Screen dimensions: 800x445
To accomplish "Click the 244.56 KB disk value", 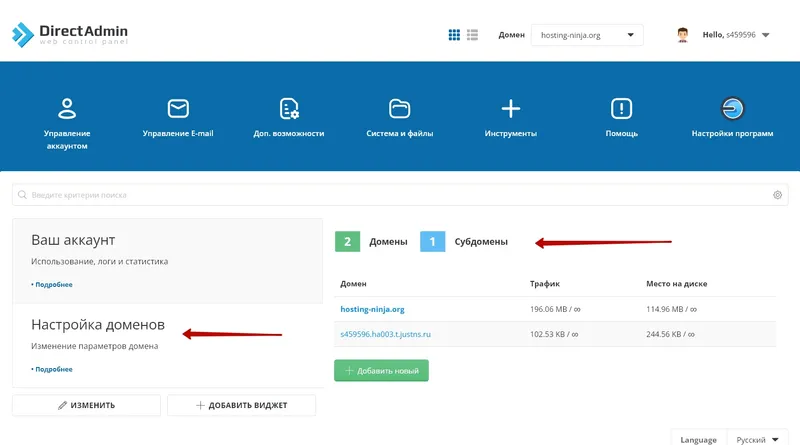I will [670, 334].
